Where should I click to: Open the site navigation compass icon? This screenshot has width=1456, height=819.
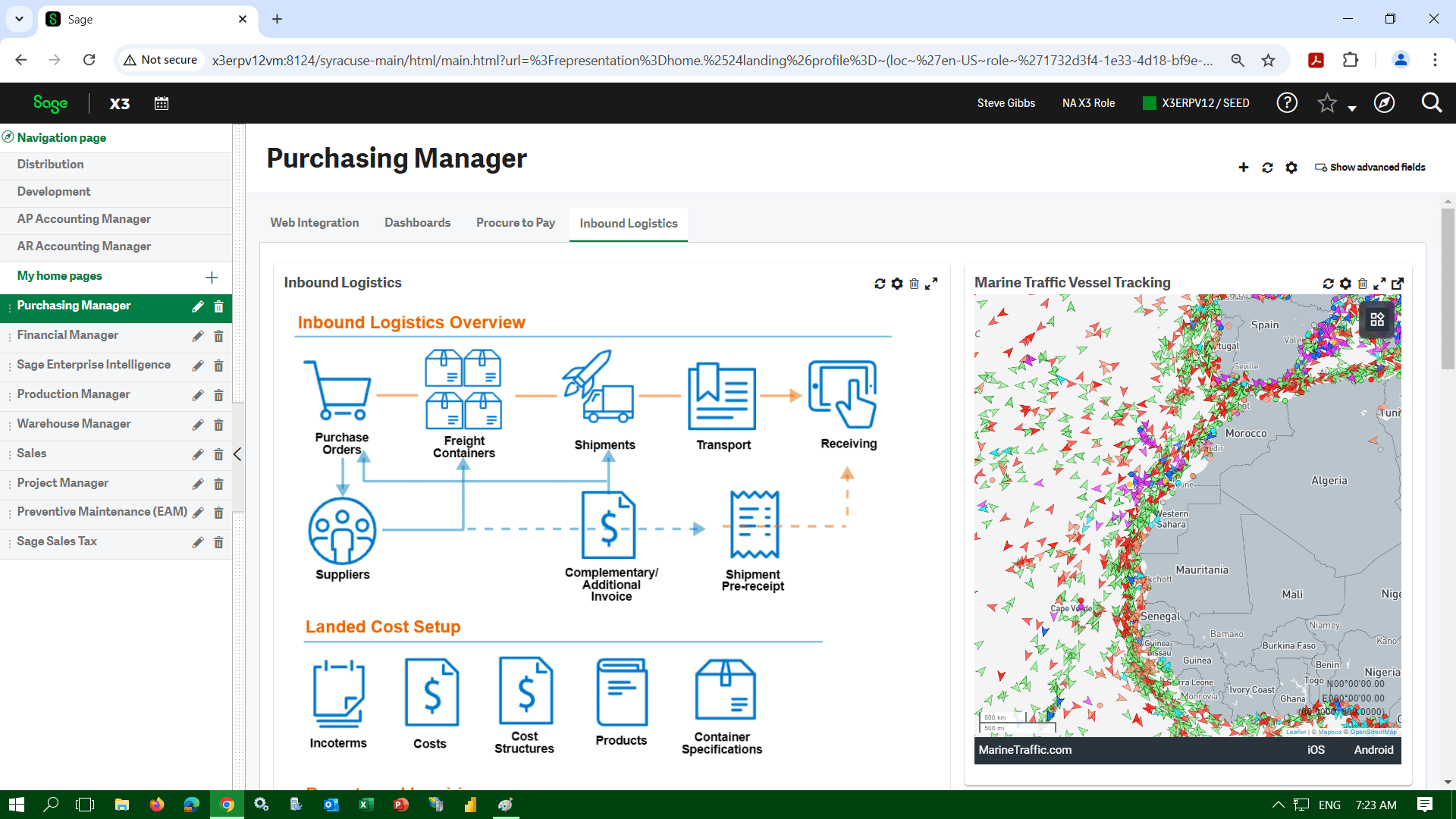1384,102
